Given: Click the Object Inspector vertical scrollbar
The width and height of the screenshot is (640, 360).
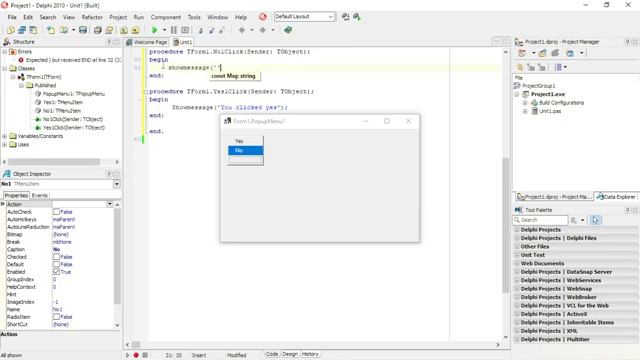Looking at the screenshot, I should click(x=117, y=256).
